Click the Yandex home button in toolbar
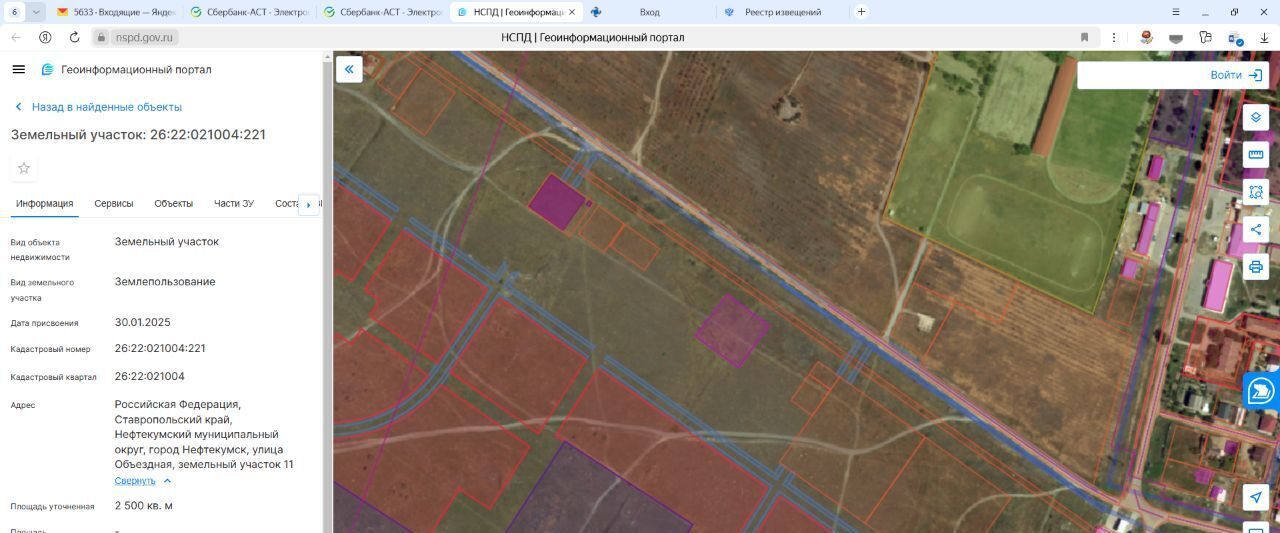This screenshot has height=533, width=1280. click(x=45, y=37)
